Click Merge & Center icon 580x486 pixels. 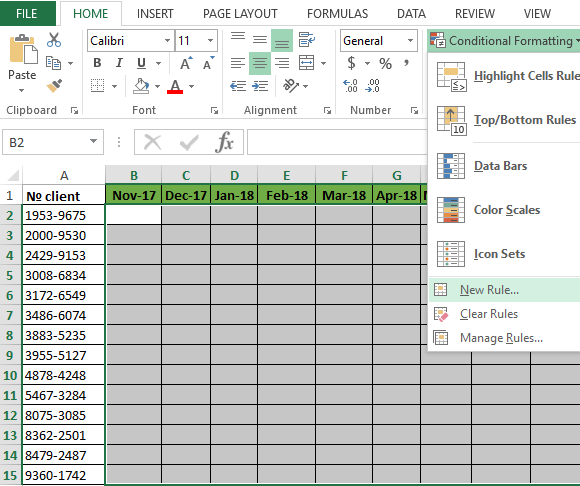307,63
